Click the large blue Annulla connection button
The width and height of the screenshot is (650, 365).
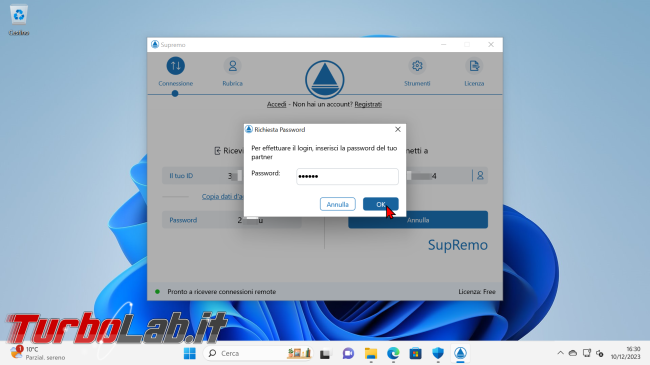tap(418, 220)
